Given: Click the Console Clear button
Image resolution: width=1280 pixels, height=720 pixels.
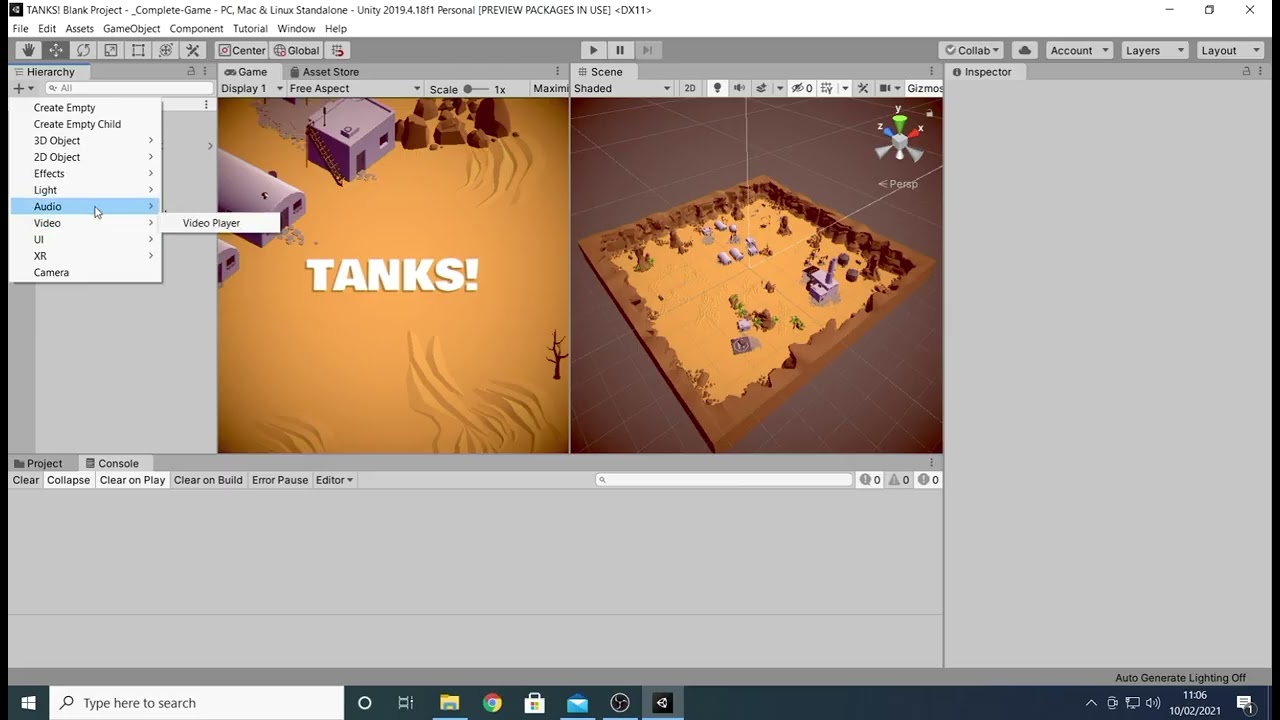Looking at the screenshot, I should coord(26,480).
